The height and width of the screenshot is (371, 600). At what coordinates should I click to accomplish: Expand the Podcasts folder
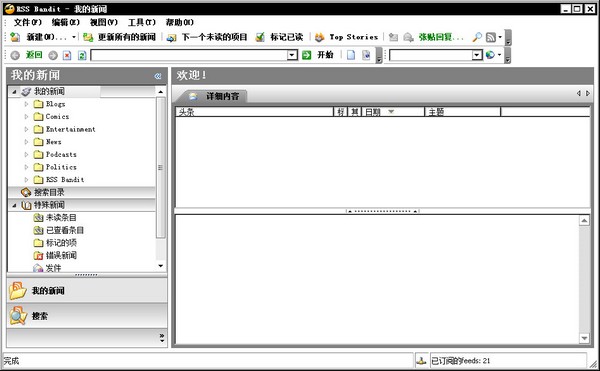pyautogui.click(x=26, y=155)
